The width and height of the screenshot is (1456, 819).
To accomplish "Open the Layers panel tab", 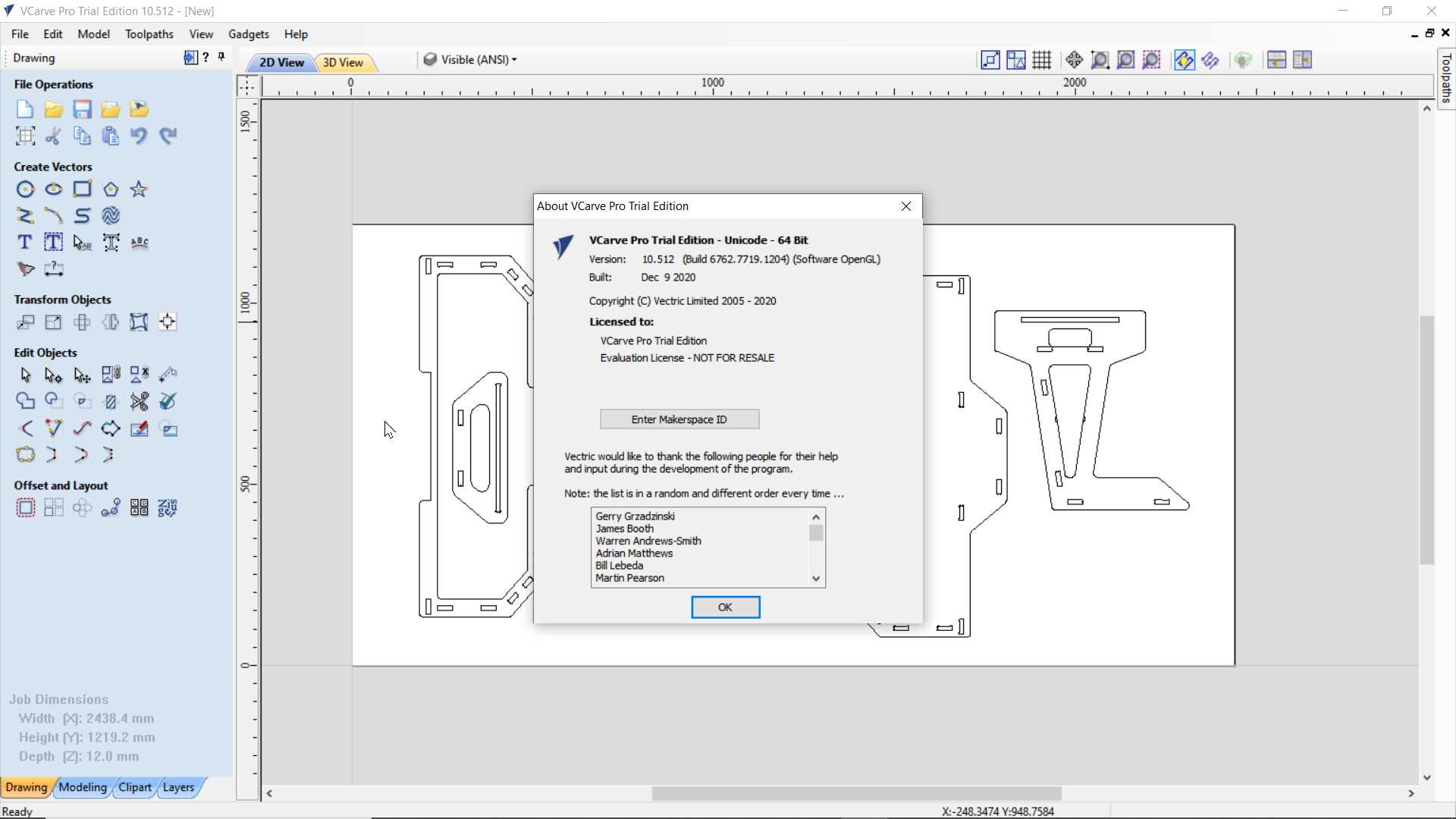I will pos(179,787).
